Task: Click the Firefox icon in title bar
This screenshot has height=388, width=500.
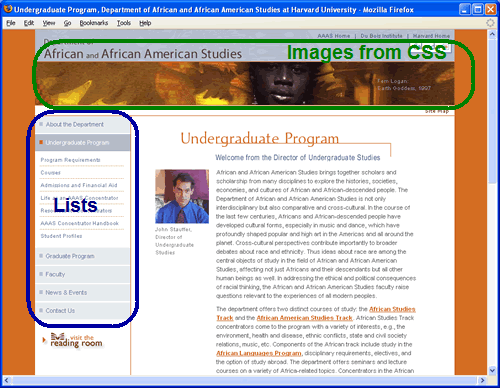Action: 8,9
